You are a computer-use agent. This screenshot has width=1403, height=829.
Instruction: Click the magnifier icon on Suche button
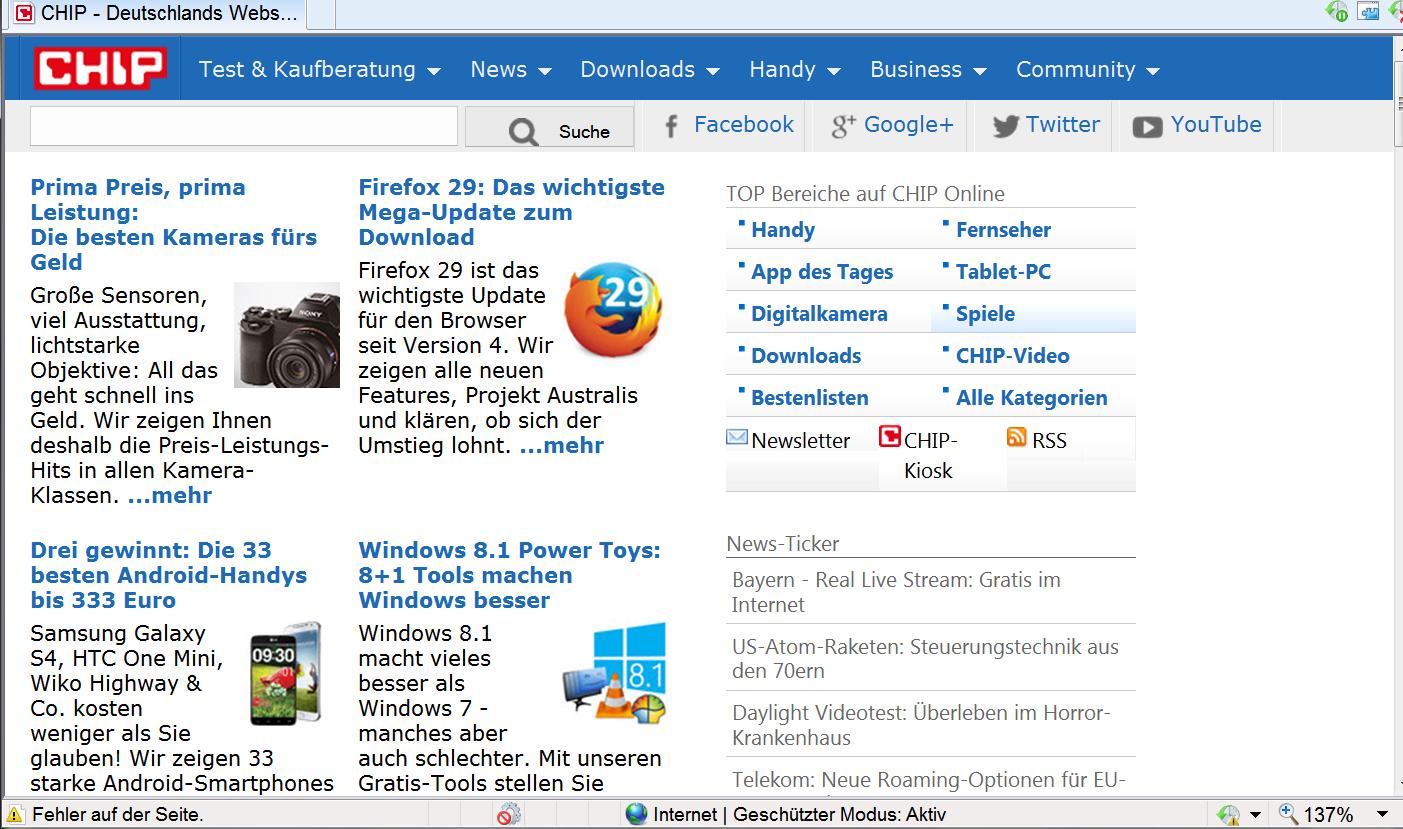click(x=523, y=131)
